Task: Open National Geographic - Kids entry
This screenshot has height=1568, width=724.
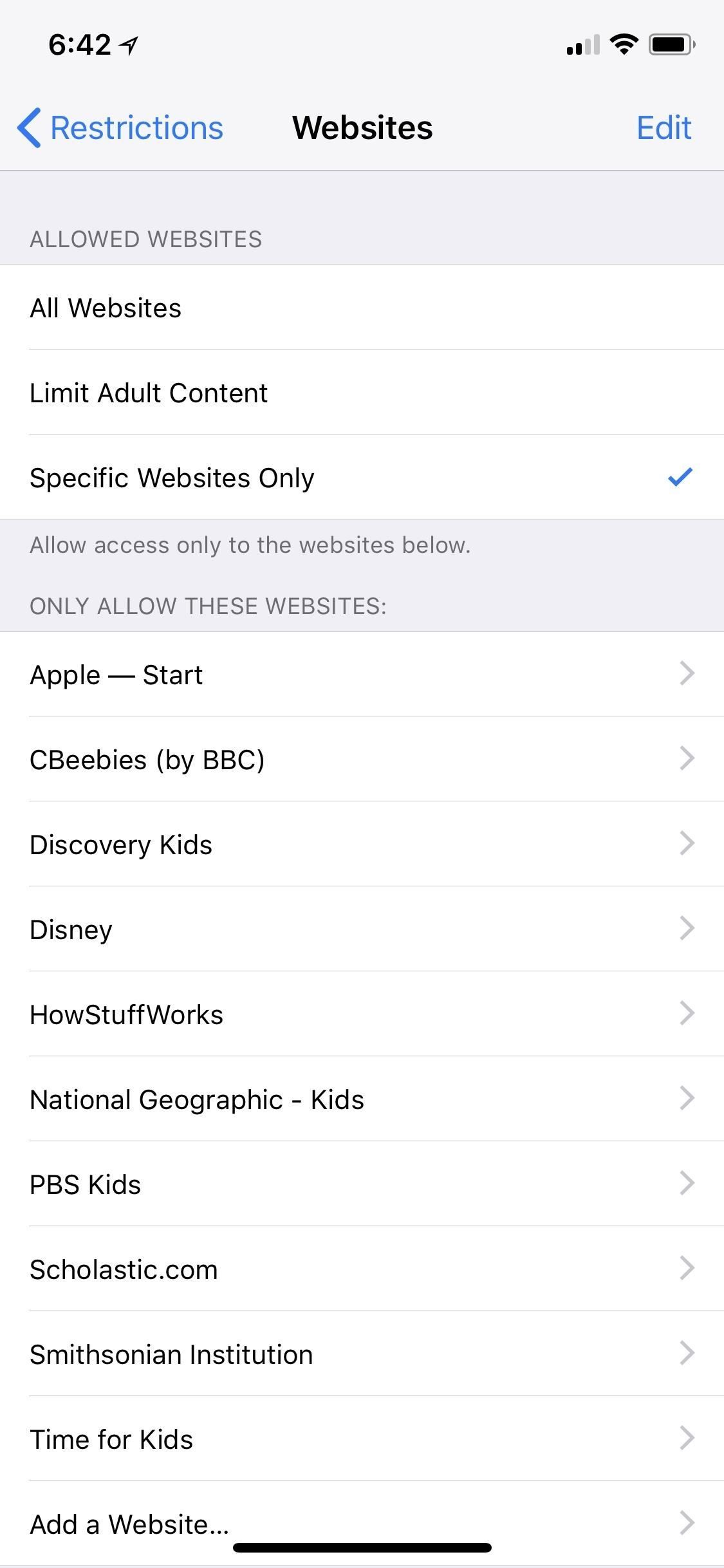Action: tap(197, 1099)
